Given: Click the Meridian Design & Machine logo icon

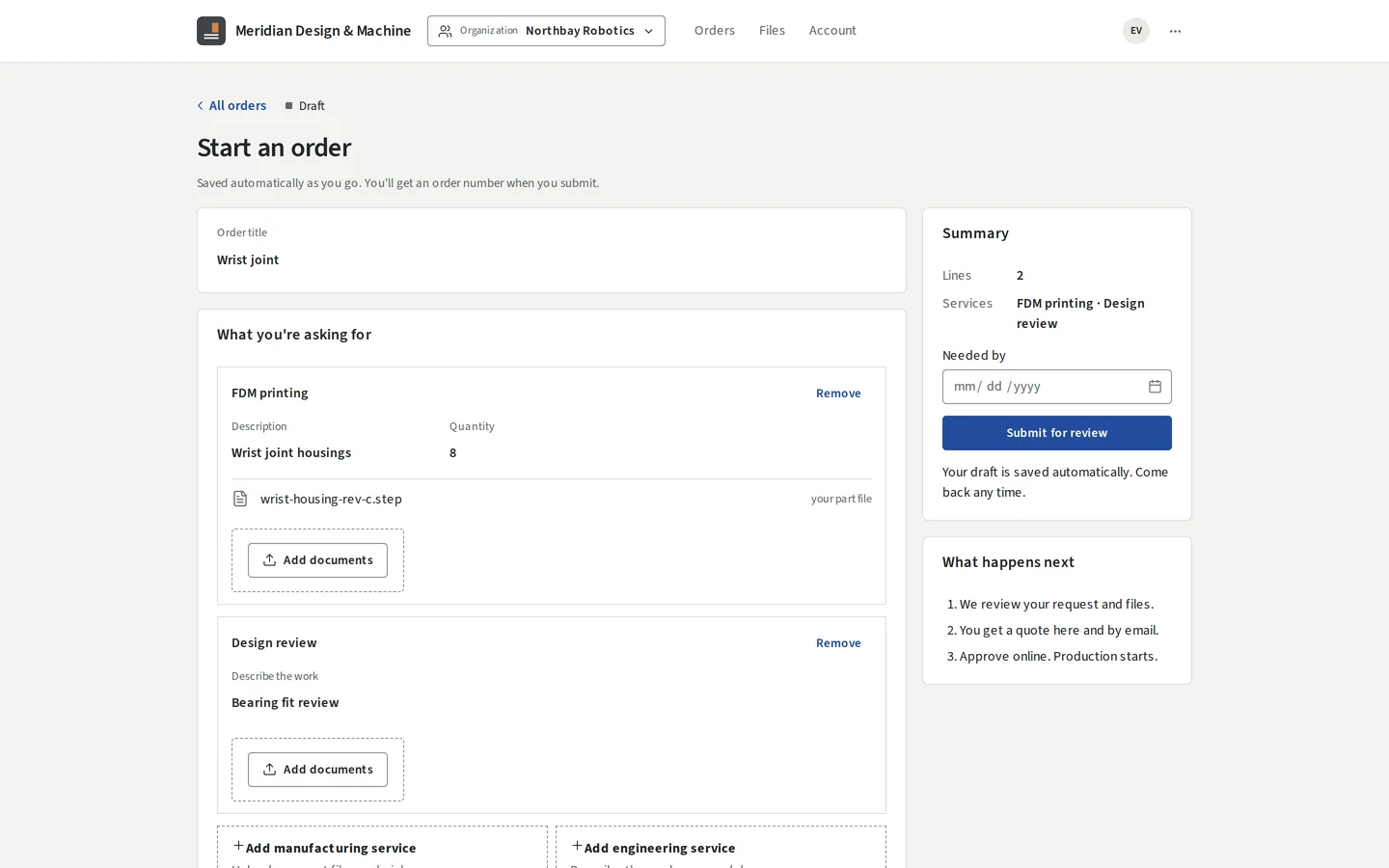Looking at the screenshot, I should [x=211, y=31].
